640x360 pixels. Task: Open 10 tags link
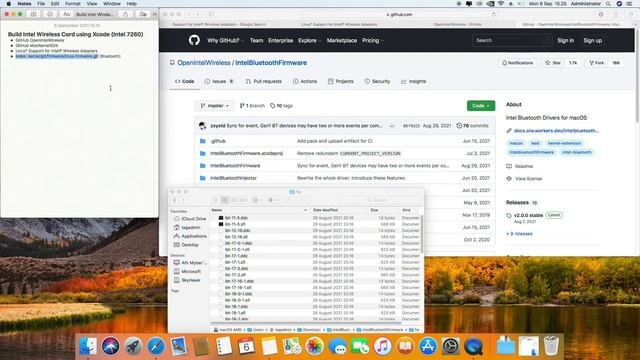(282, 106)
